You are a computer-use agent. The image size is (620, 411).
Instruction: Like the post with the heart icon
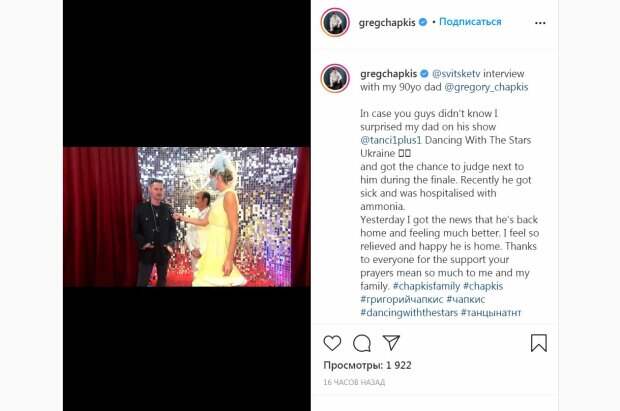click(332, 343)
